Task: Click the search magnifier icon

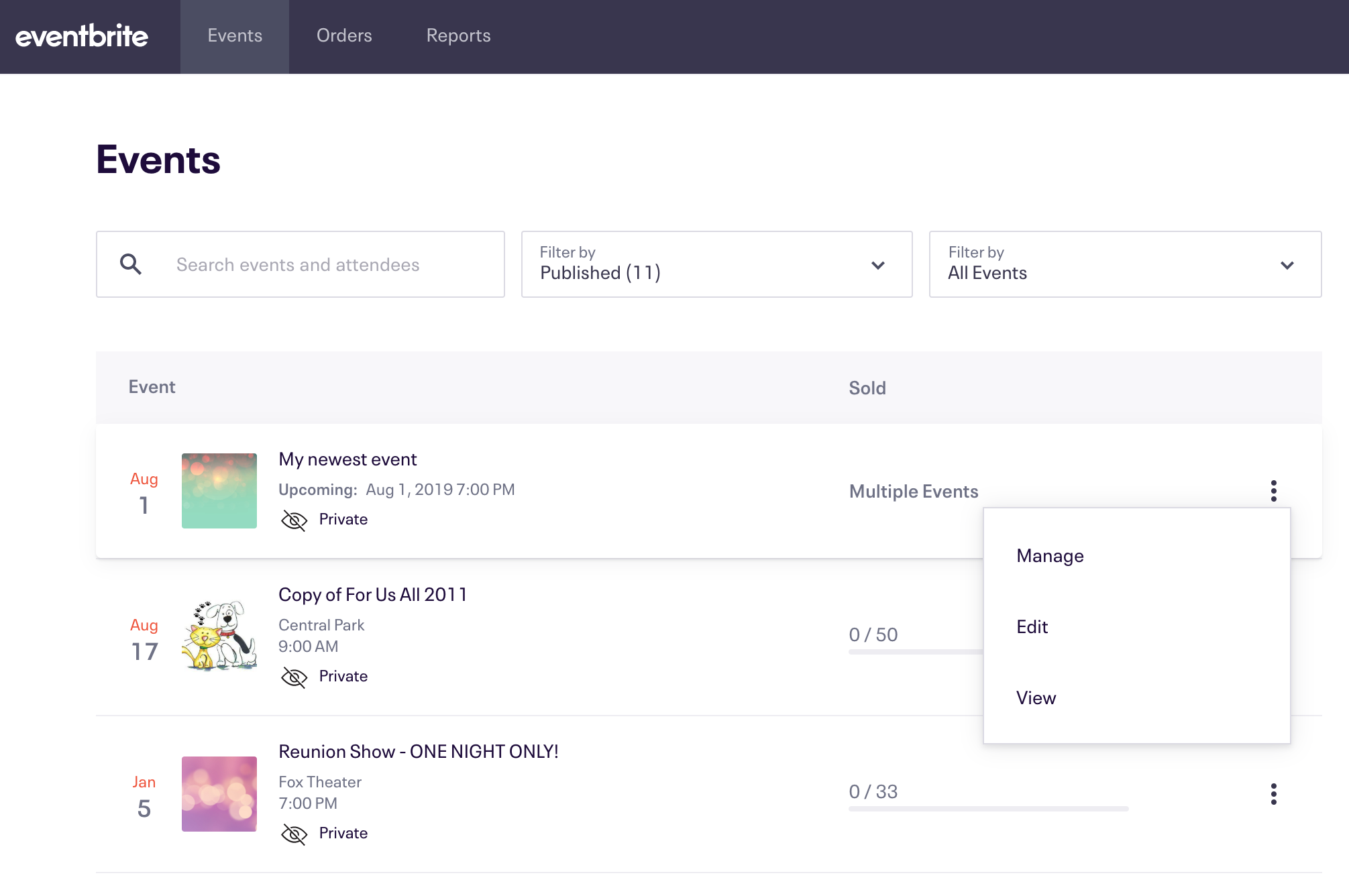Action: click(x=131, y=265)
